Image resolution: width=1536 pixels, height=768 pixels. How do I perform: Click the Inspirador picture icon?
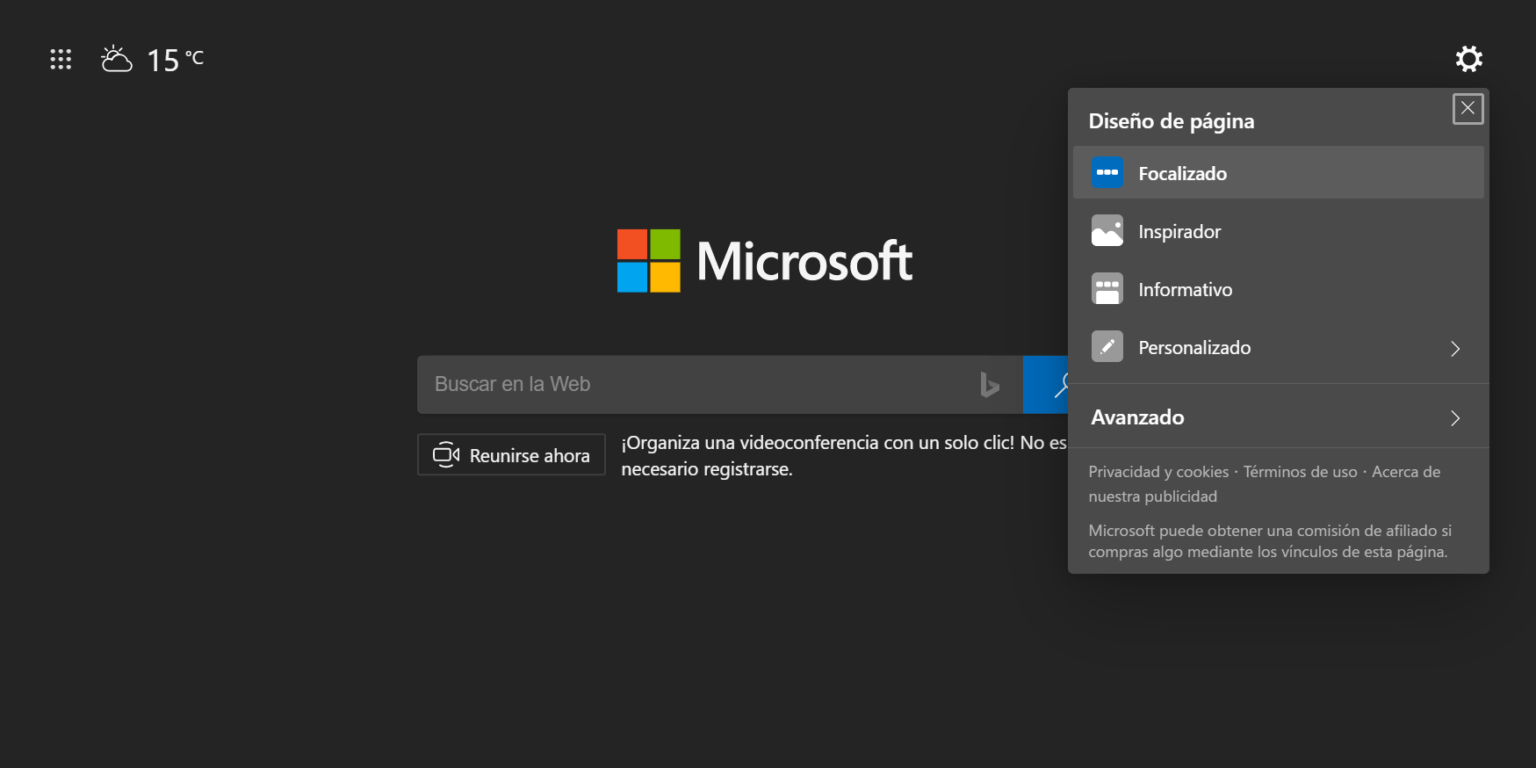(1107, 231)
